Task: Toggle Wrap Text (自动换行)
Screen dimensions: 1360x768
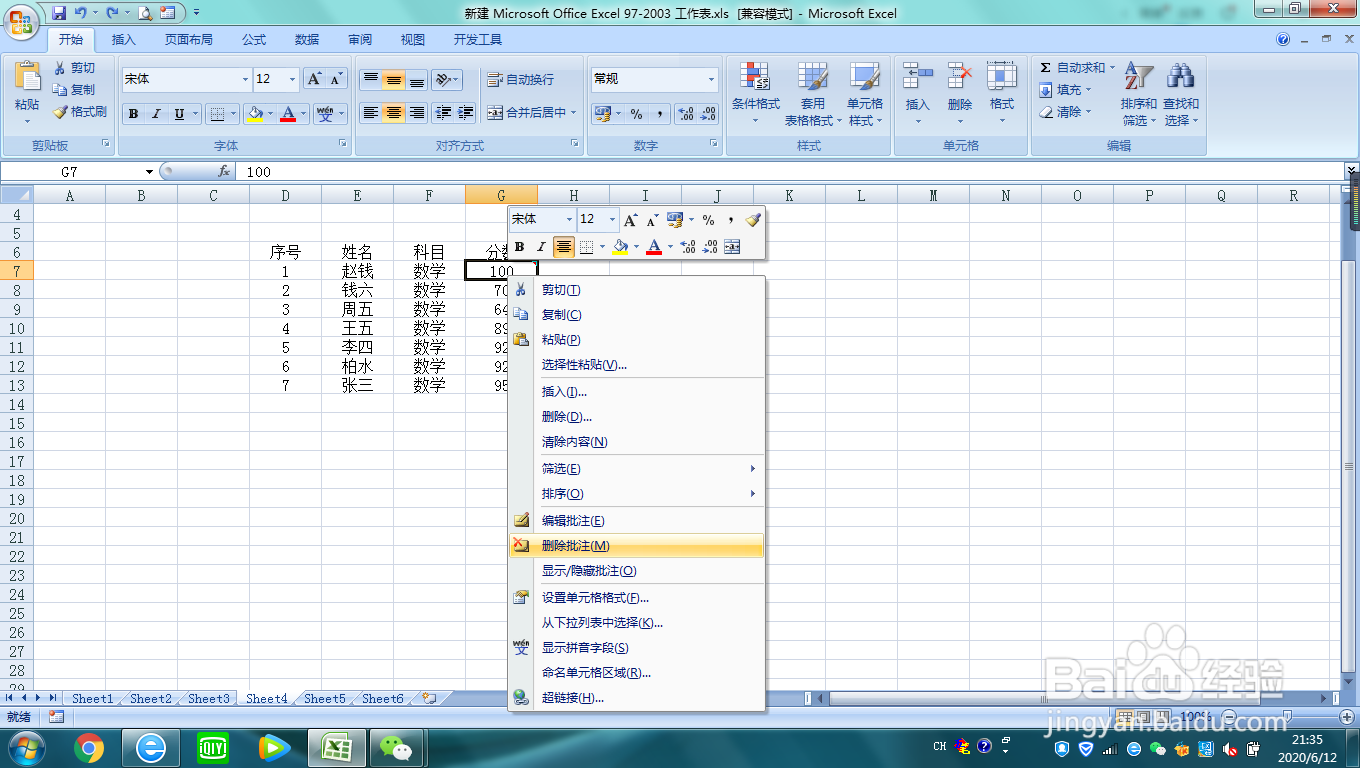Action: click(x=520, y=80)
